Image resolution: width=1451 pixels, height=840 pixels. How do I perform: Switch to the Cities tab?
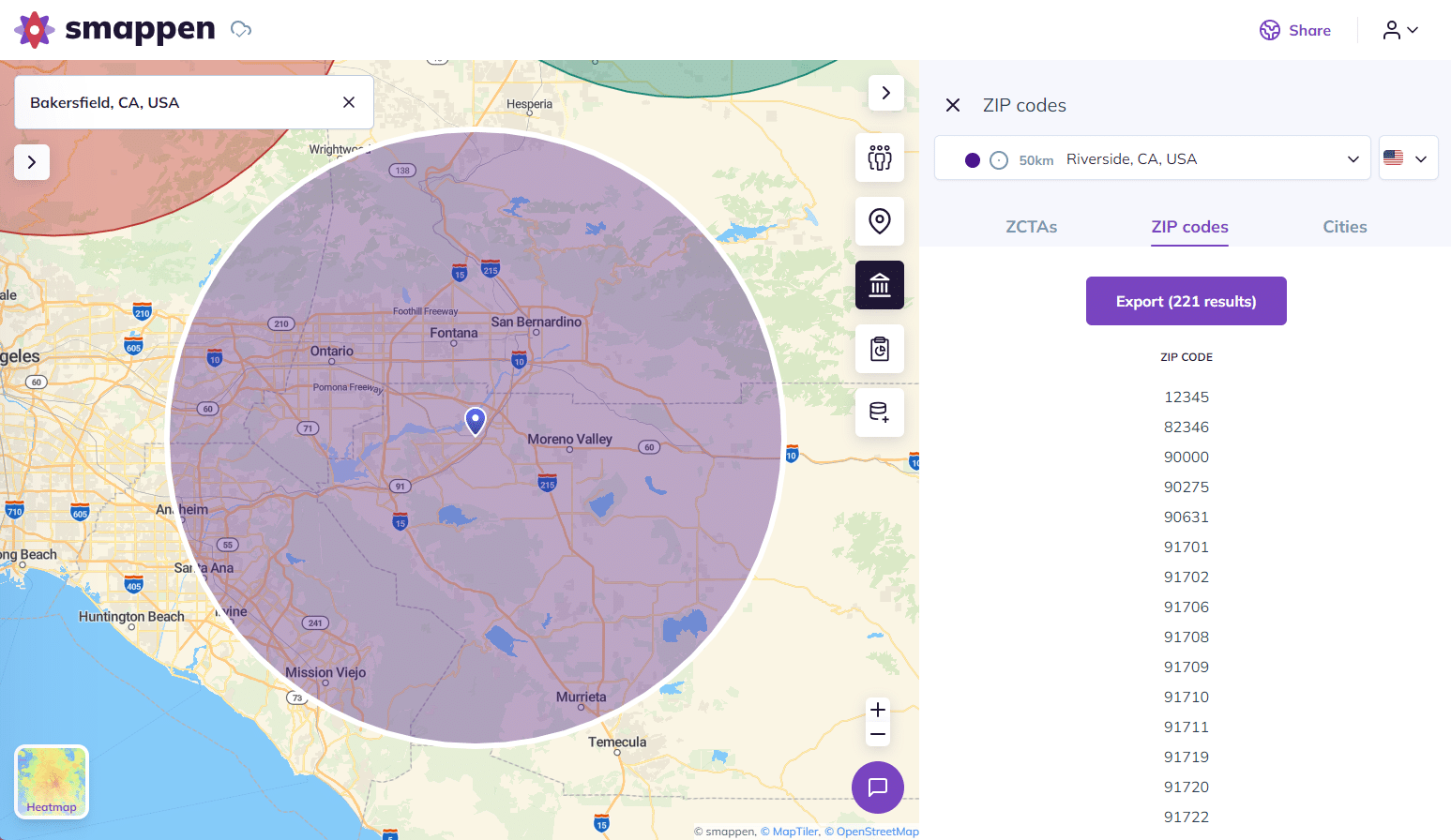click(1345, 227)
